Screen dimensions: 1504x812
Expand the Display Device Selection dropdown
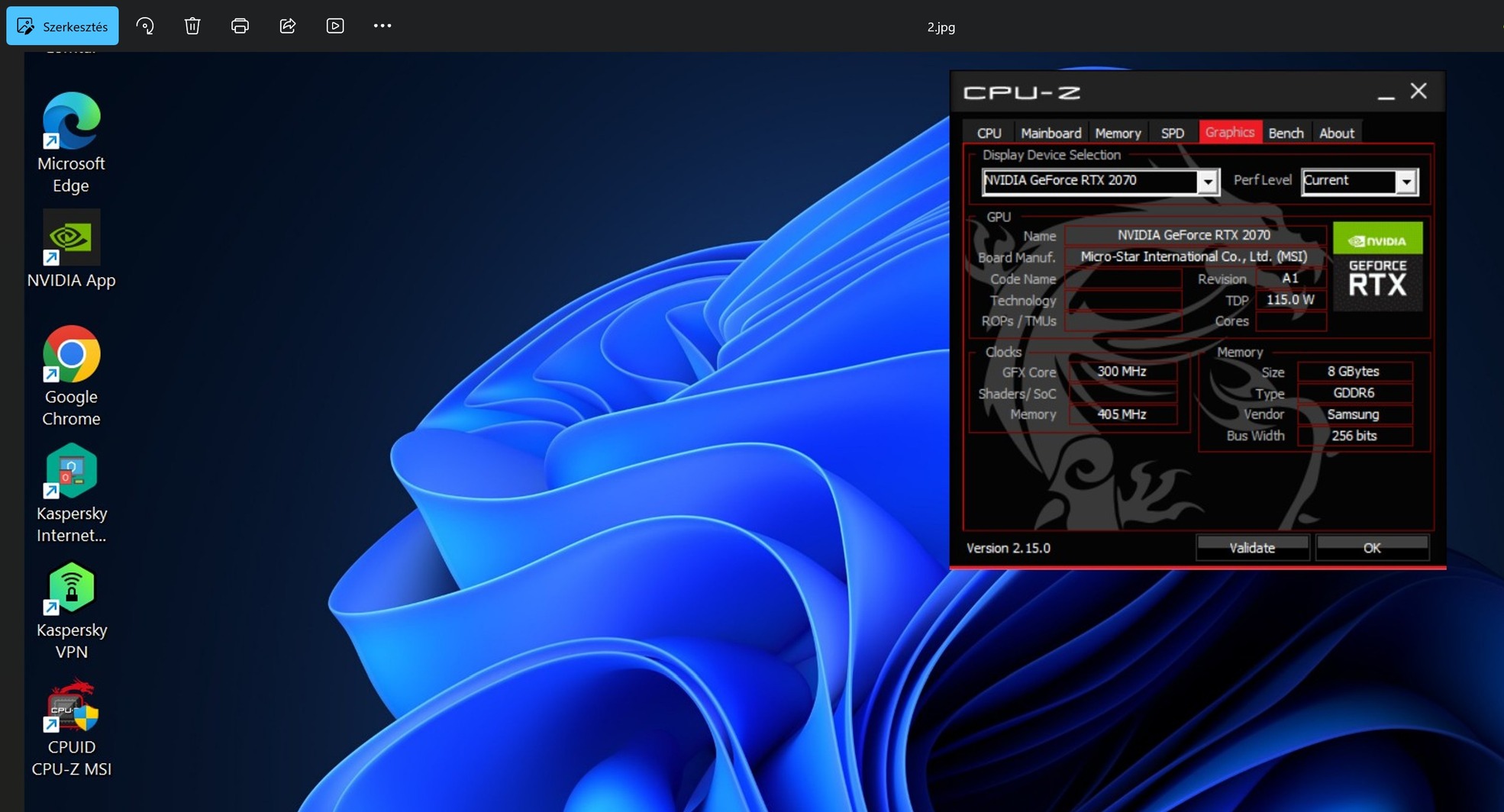tap(1207, 182)
